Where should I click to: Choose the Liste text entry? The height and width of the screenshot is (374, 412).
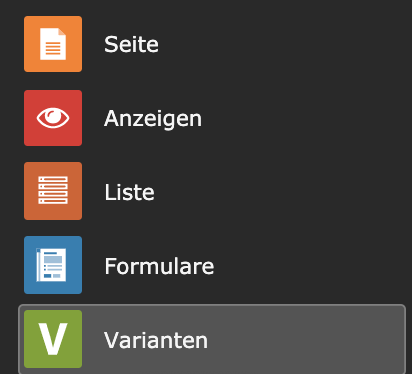129,192
